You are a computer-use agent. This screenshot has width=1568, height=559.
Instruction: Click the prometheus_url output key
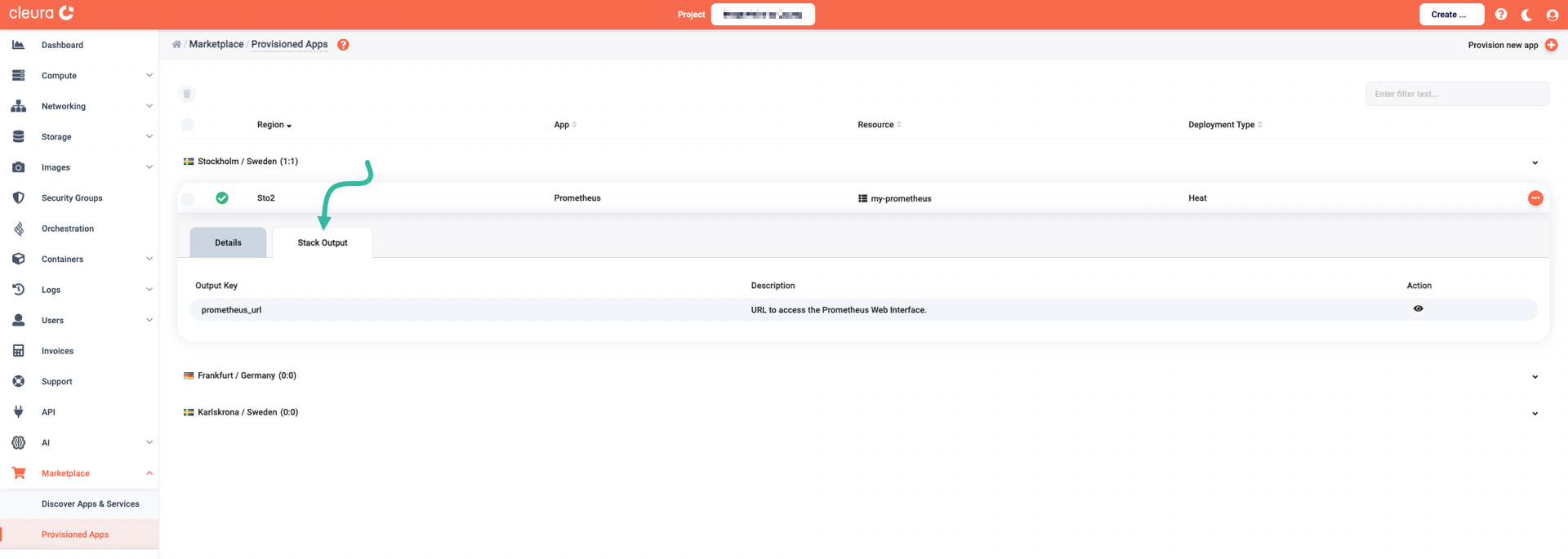click(x=231, y=310)
